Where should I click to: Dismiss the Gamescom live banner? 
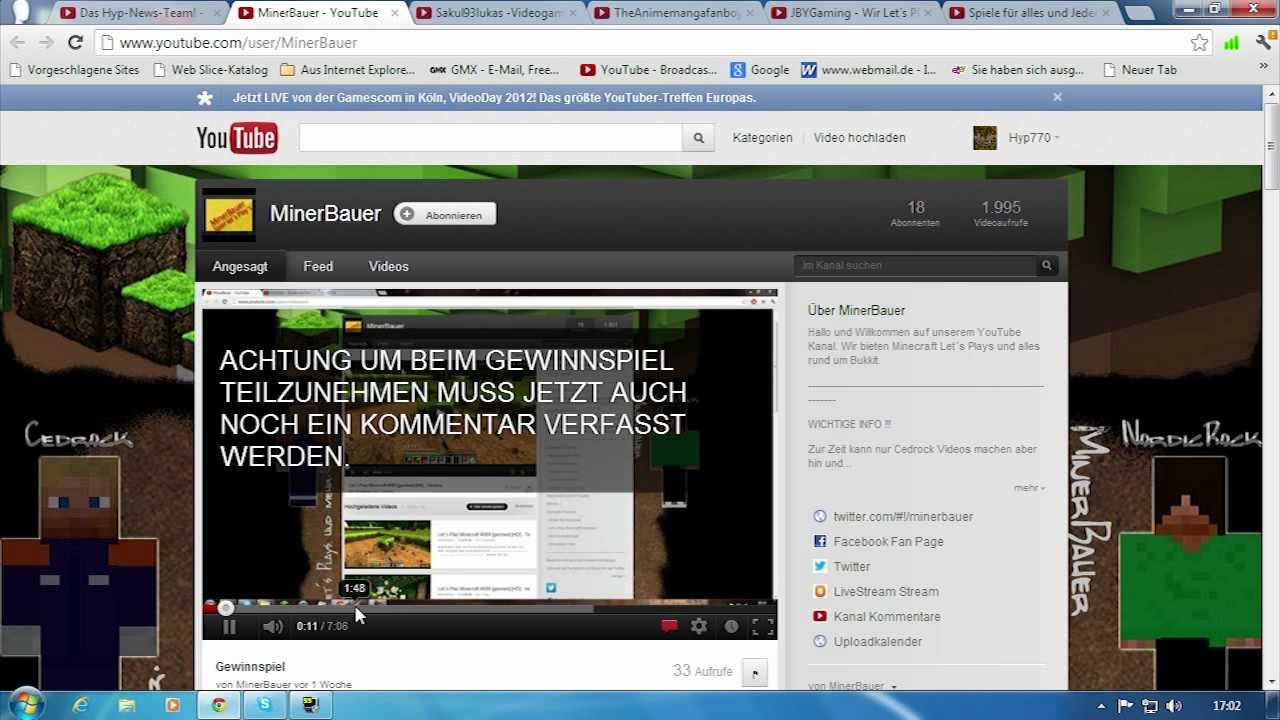click(1057, 97)
